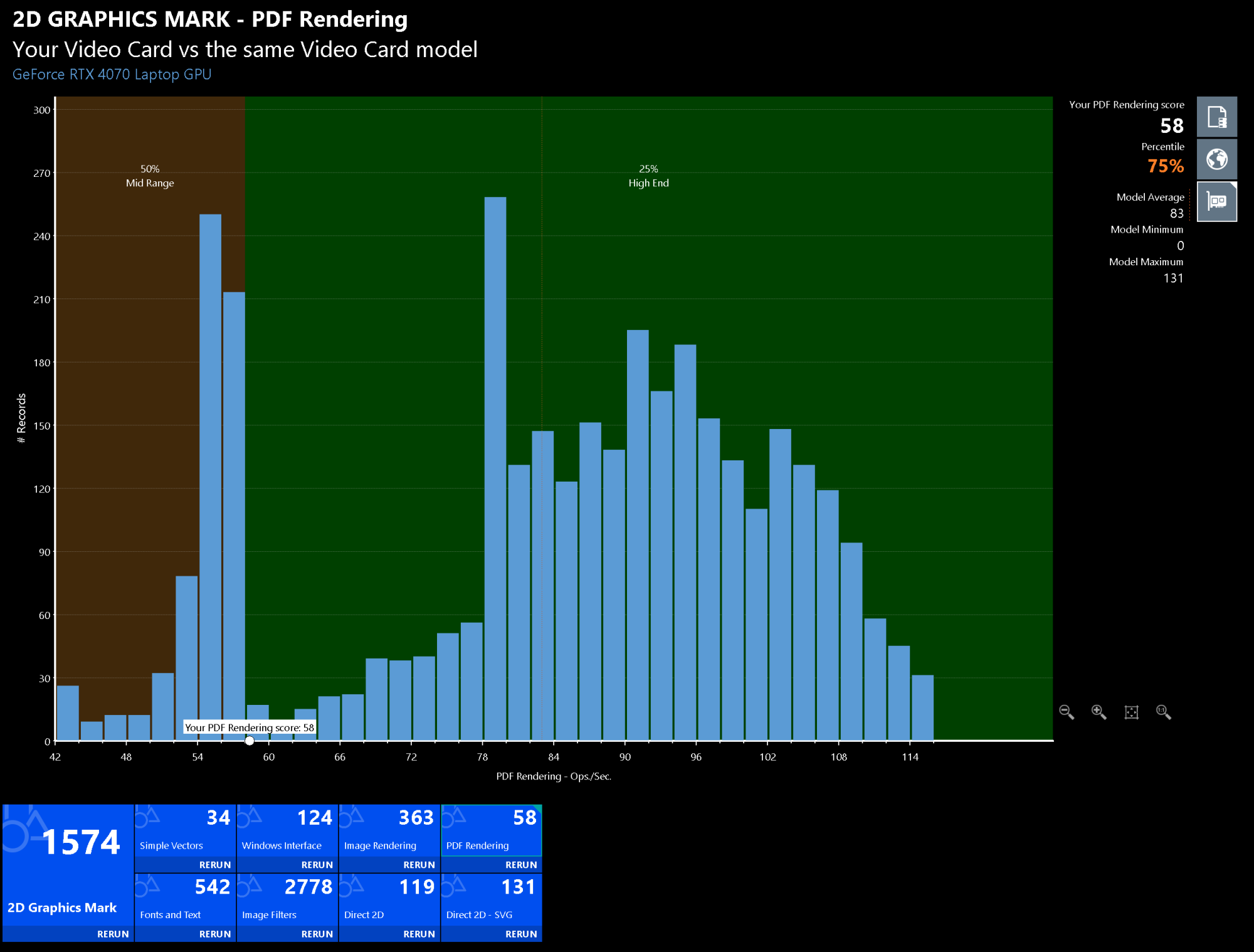
Task: Click the Model Minimum value 0
Action: click(1181, 246)
